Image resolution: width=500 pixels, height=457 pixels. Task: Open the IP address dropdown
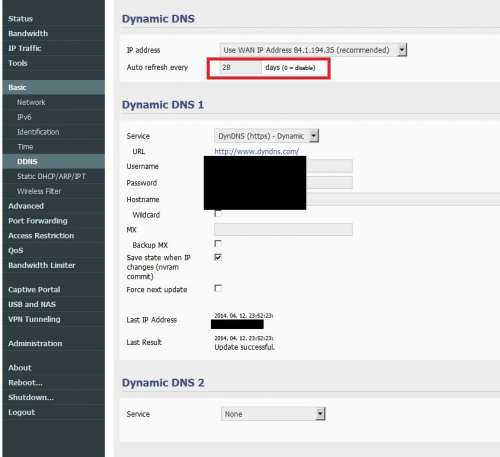(313, 50)
